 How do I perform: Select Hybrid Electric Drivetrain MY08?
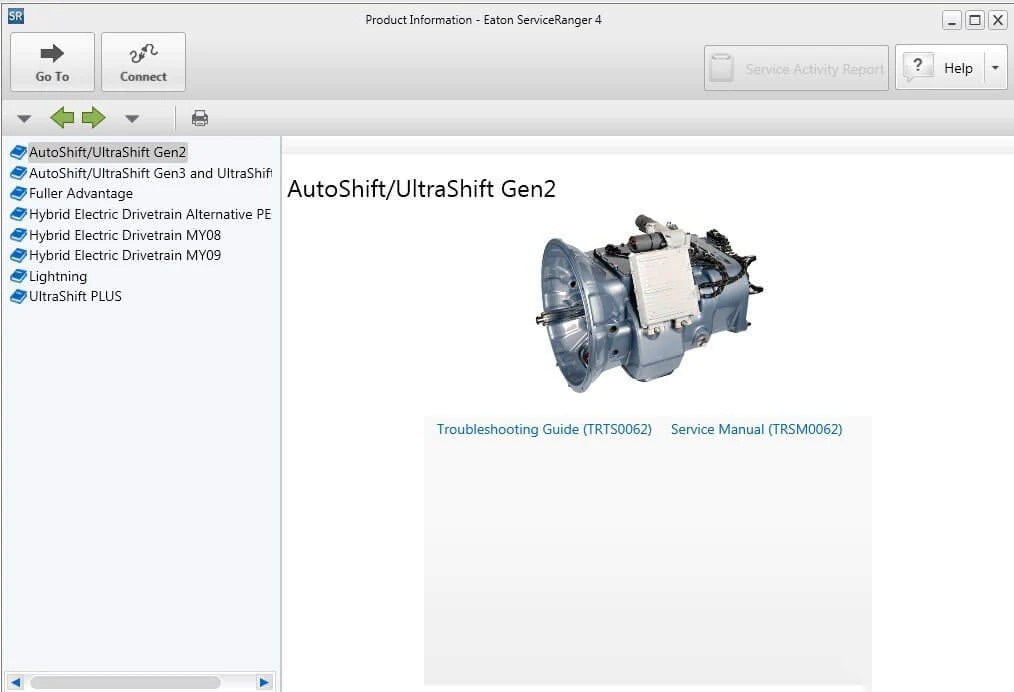[x=125, y=235]
